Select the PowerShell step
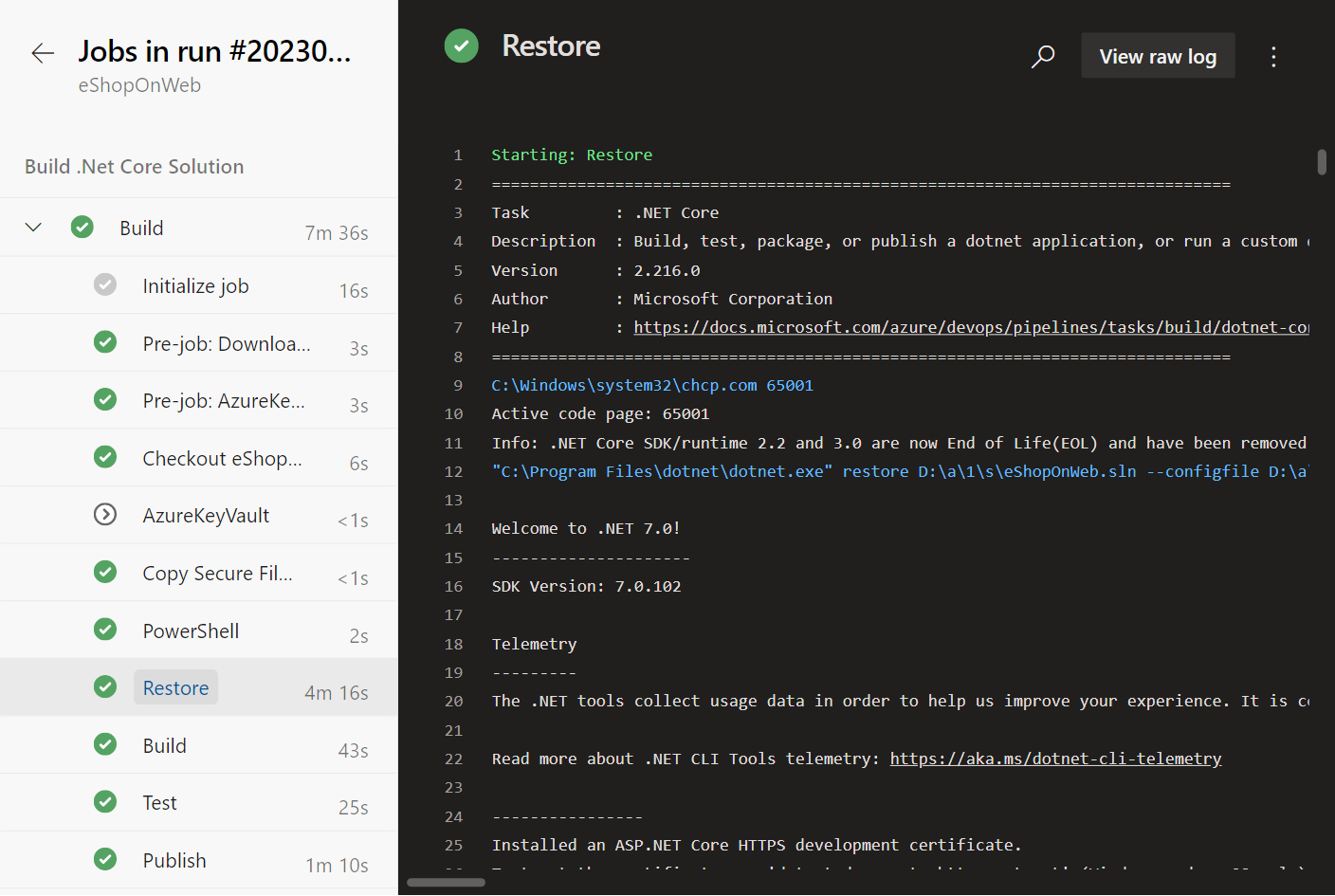 point(199,631)
